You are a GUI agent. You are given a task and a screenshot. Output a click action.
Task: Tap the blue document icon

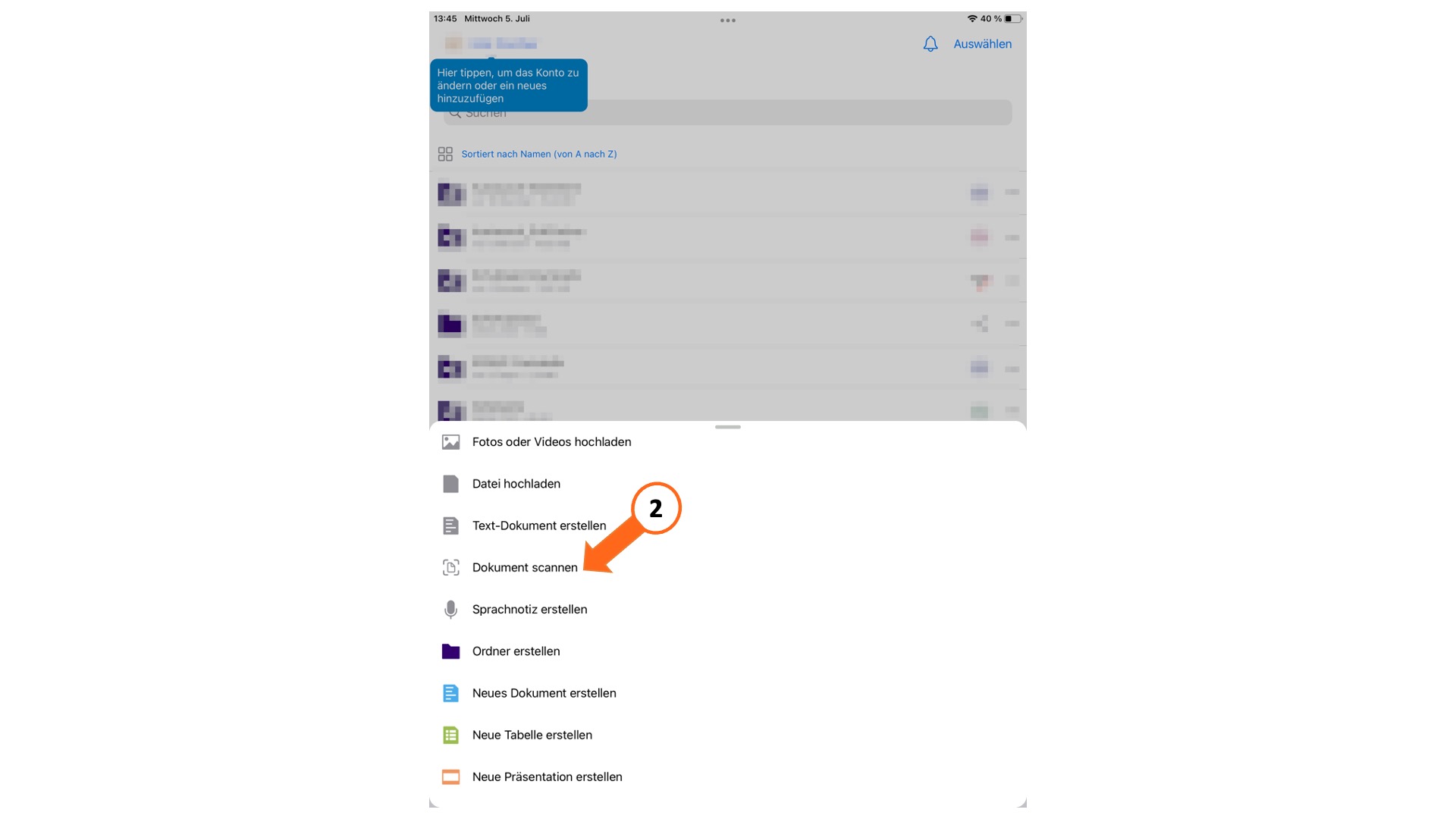pyautogui.click(x=450, y=693)
